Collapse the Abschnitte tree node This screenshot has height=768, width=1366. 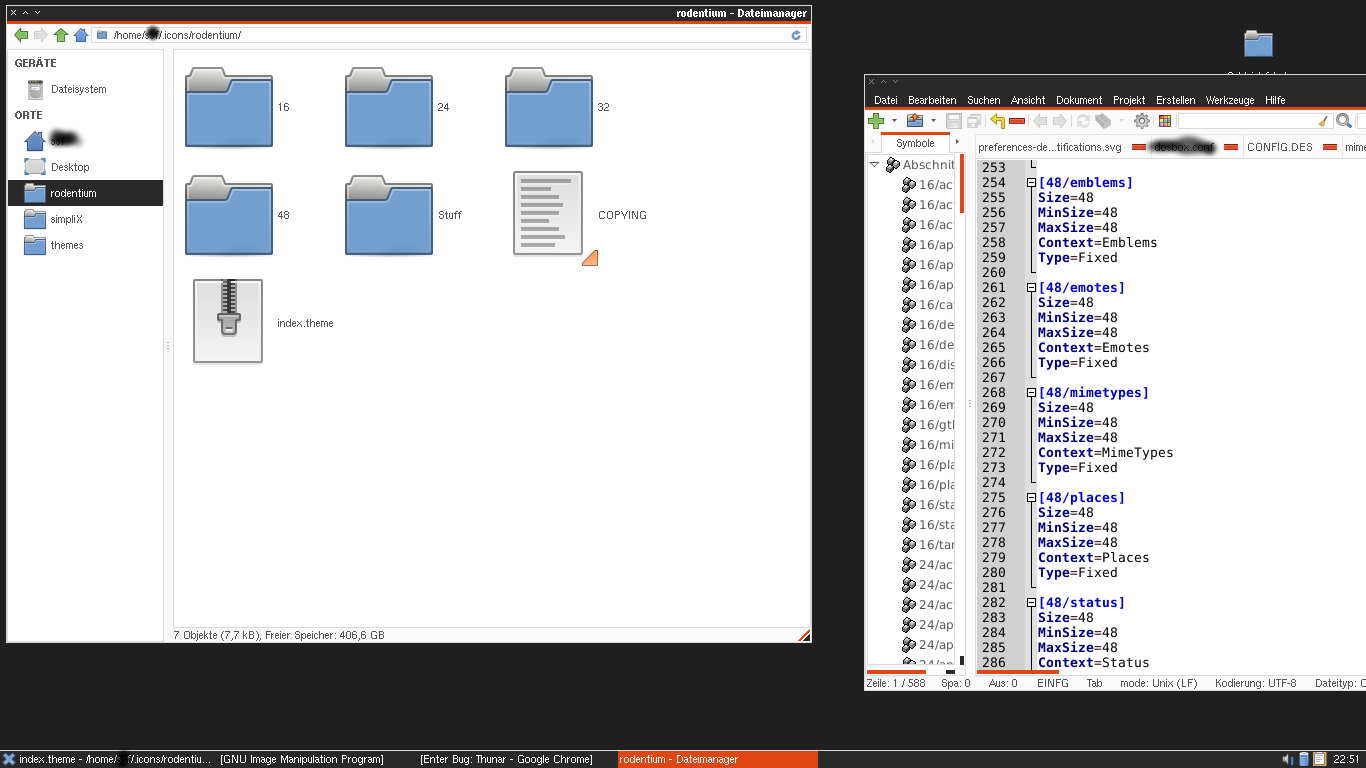874,165
